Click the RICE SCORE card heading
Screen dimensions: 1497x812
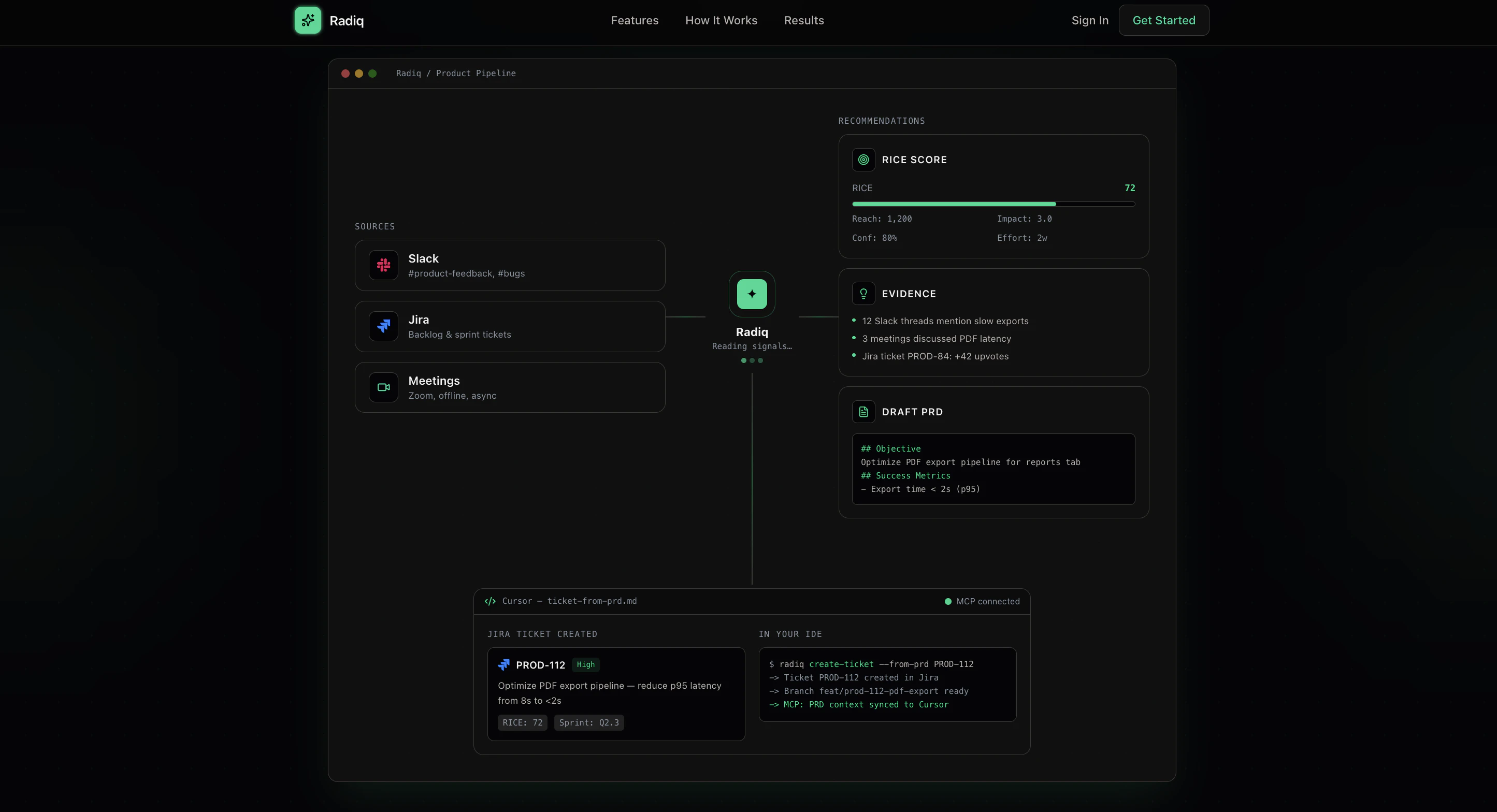(914, 160)
